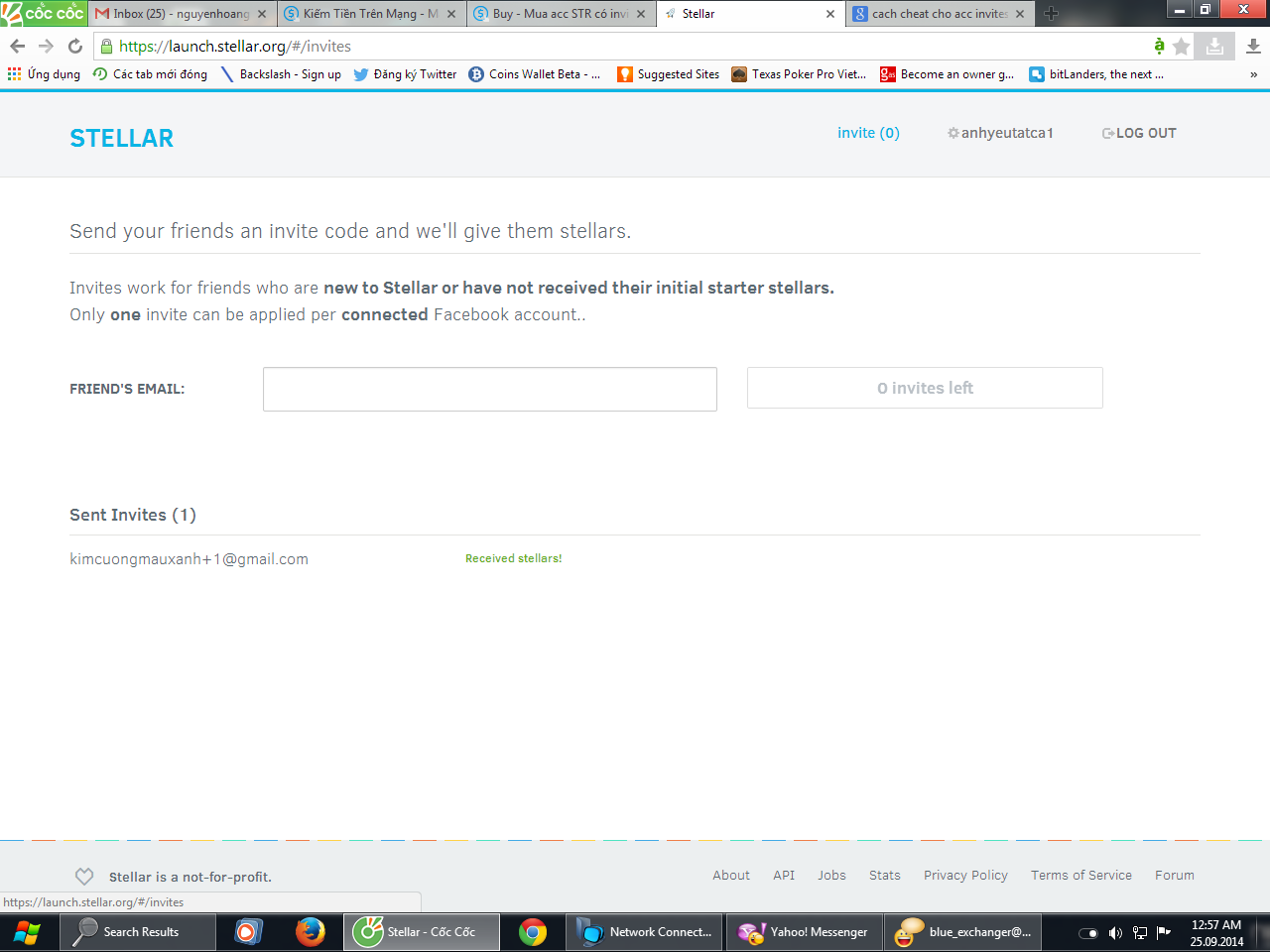Open the bitLanders bookmark

point(1096,74)
